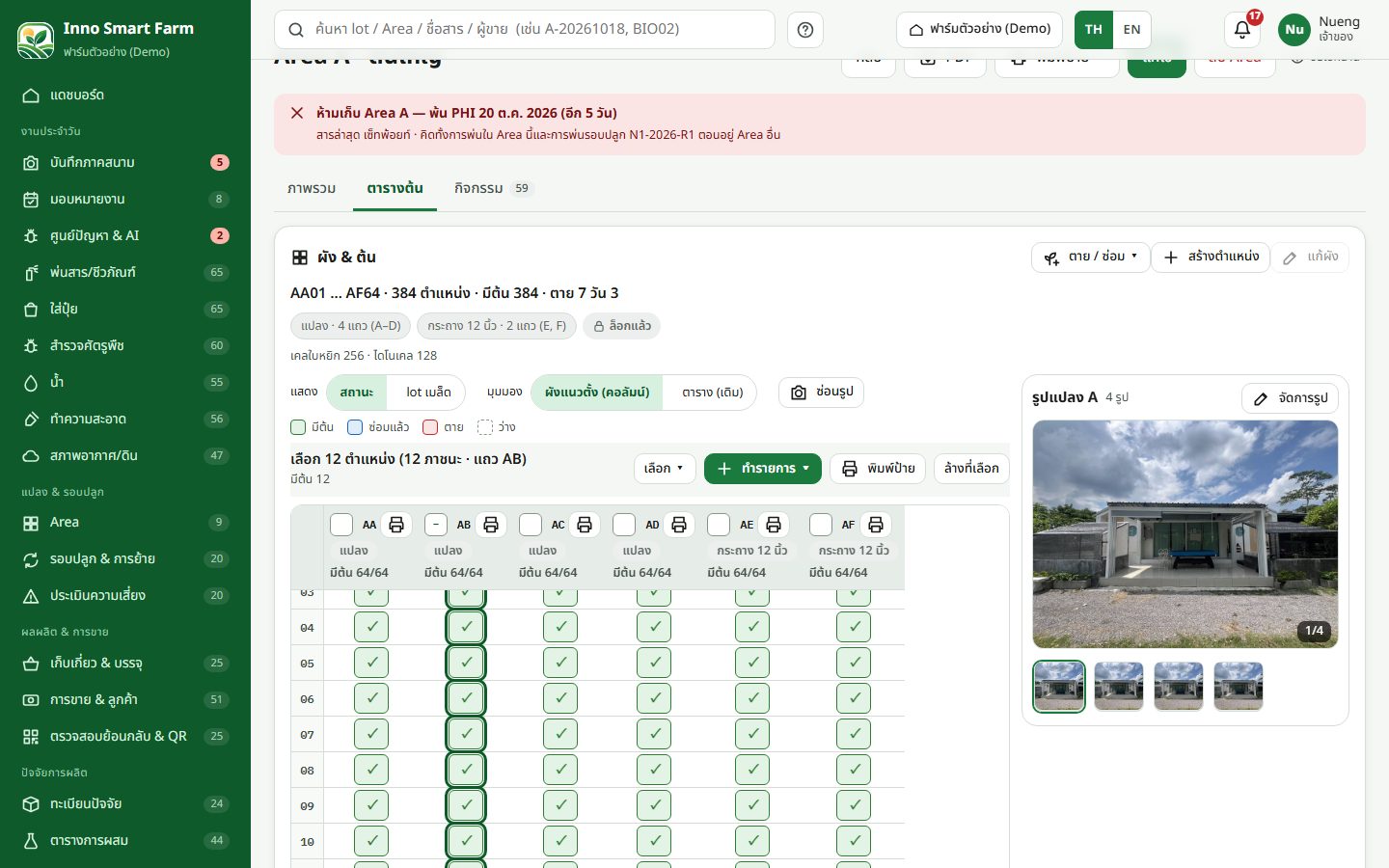Select all of column AC checkbox
The width and height of the screenshot is (1389, 868).
(531, 525)
